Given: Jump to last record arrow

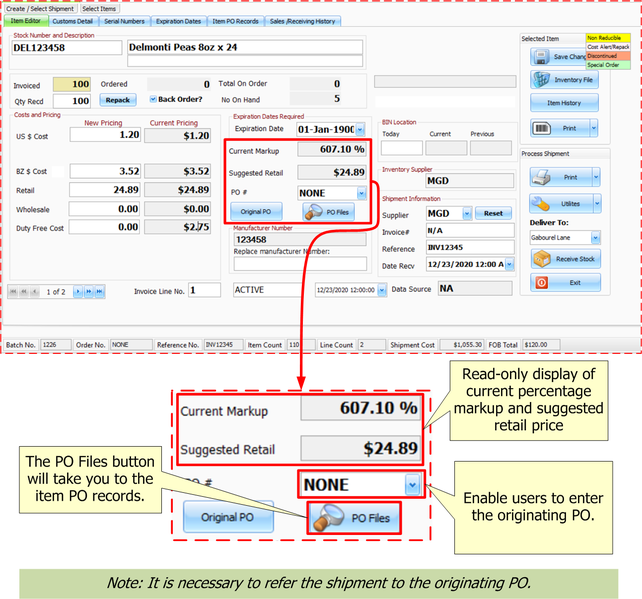Looking at the screenshot, I should click(x=99, y=292).
